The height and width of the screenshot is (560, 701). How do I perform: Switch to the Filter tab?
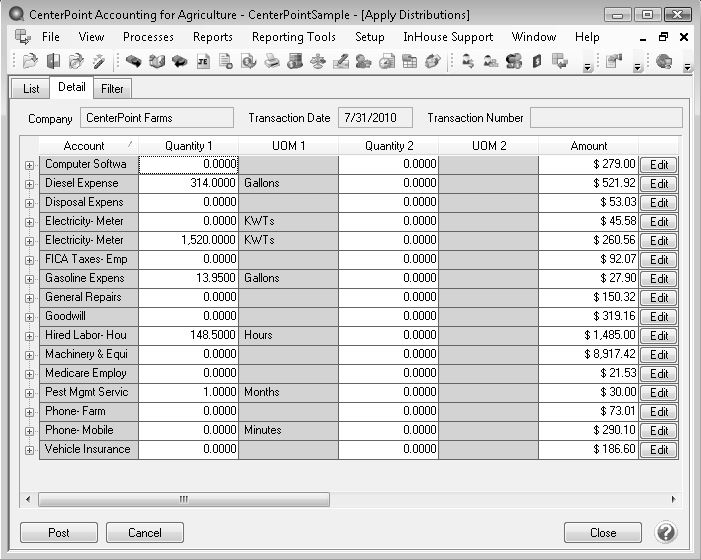[112, 89]
